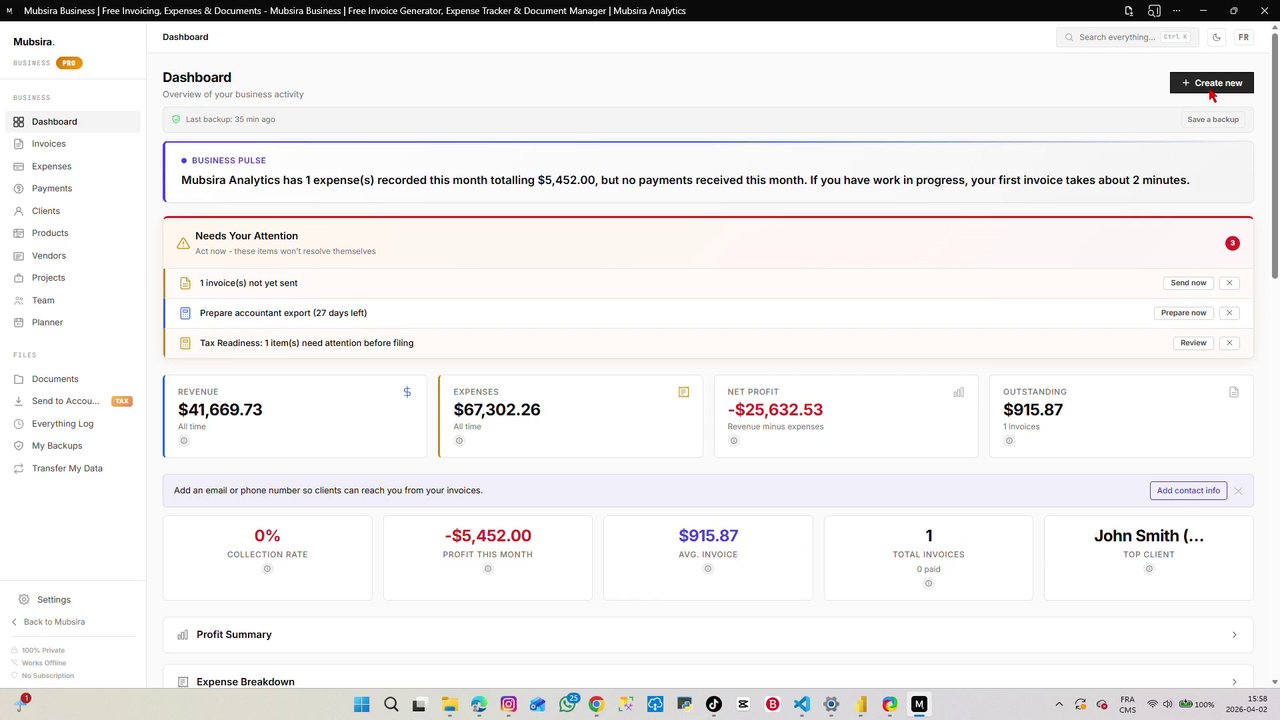Click the Vendors truck icon
The image size is (1280, 720).
[19, 256]
